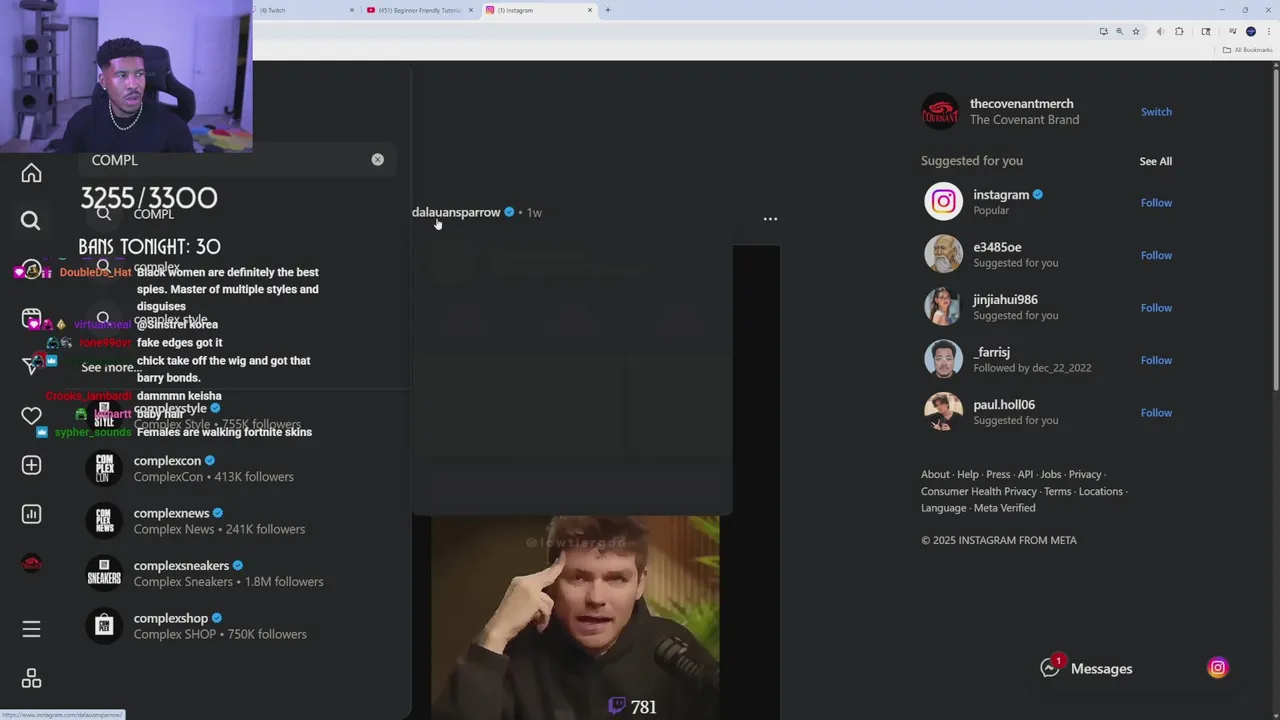Viewport: 1280px width, 720px height.
Task: Click the zoom magnifier in address bar
Action: click(1119, 32)
